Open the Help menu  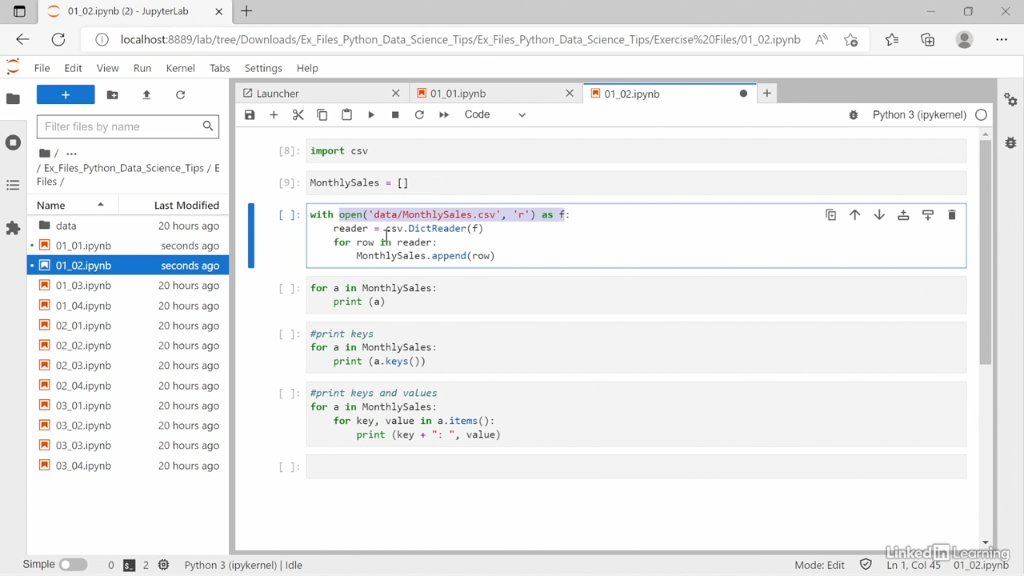click(307, 68)
